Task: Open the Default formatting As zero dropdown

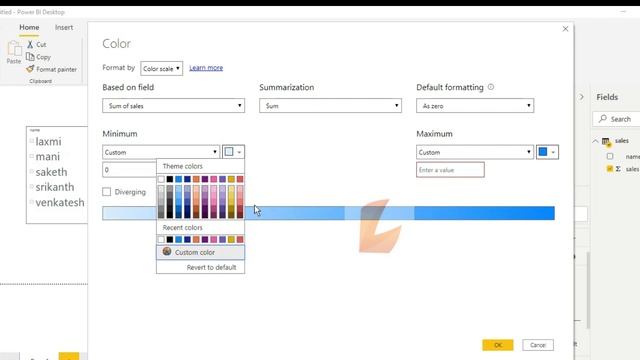Action: pyautogui.click(x=475, y=106)
